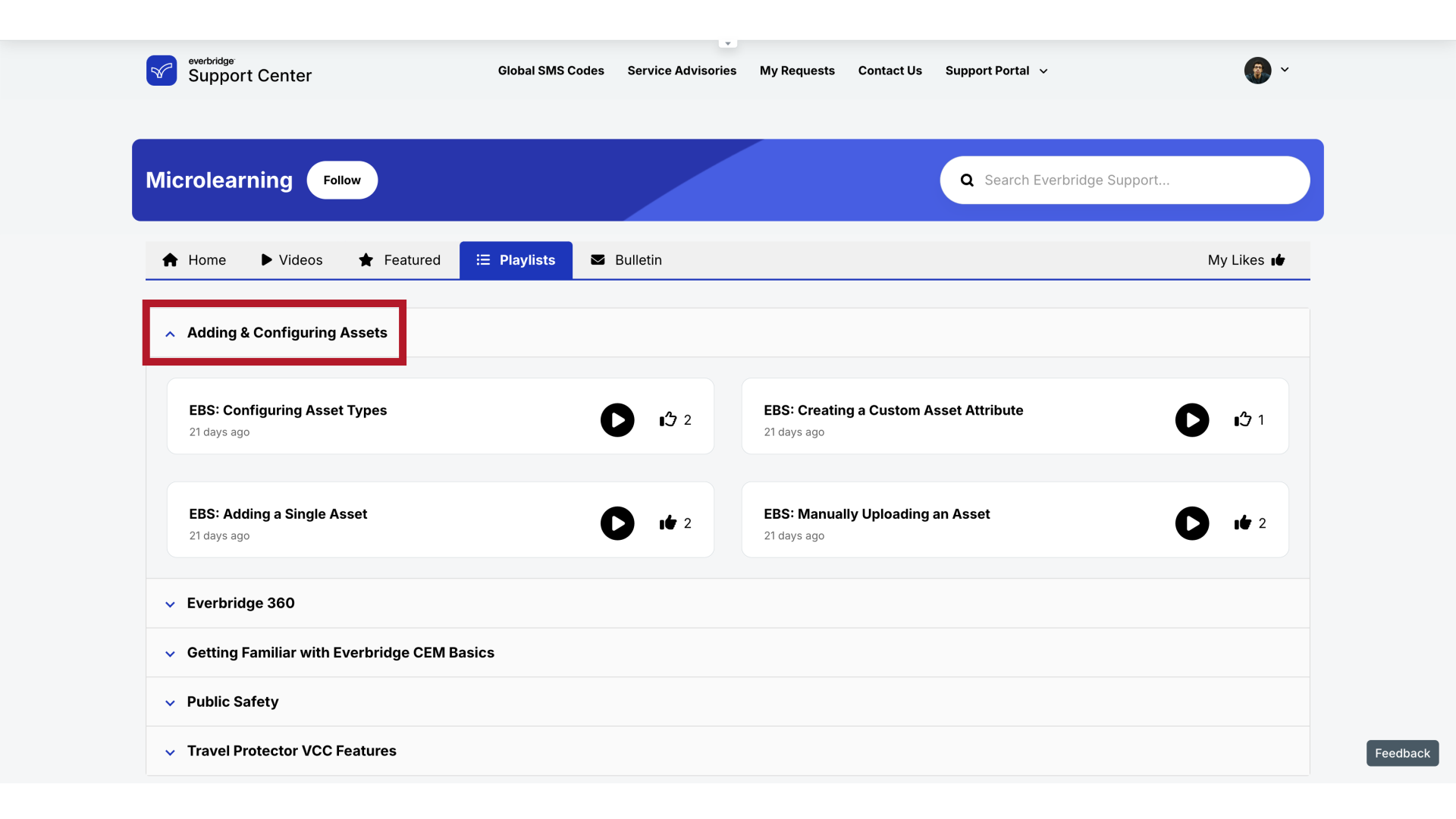Screen dimensions: 1456x819
Task: Click the small collapse arrow at page top
Action: 728,44
